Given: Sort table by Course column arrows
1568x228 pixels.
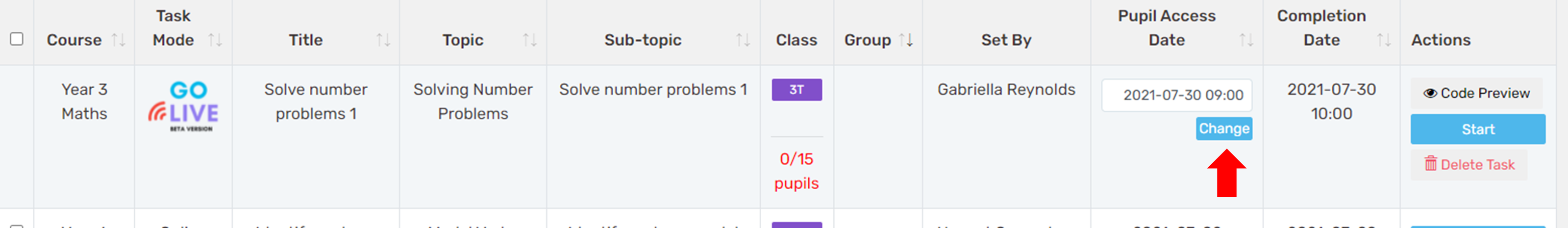Looking at the screenshot, I should click(x=119, y=40).
